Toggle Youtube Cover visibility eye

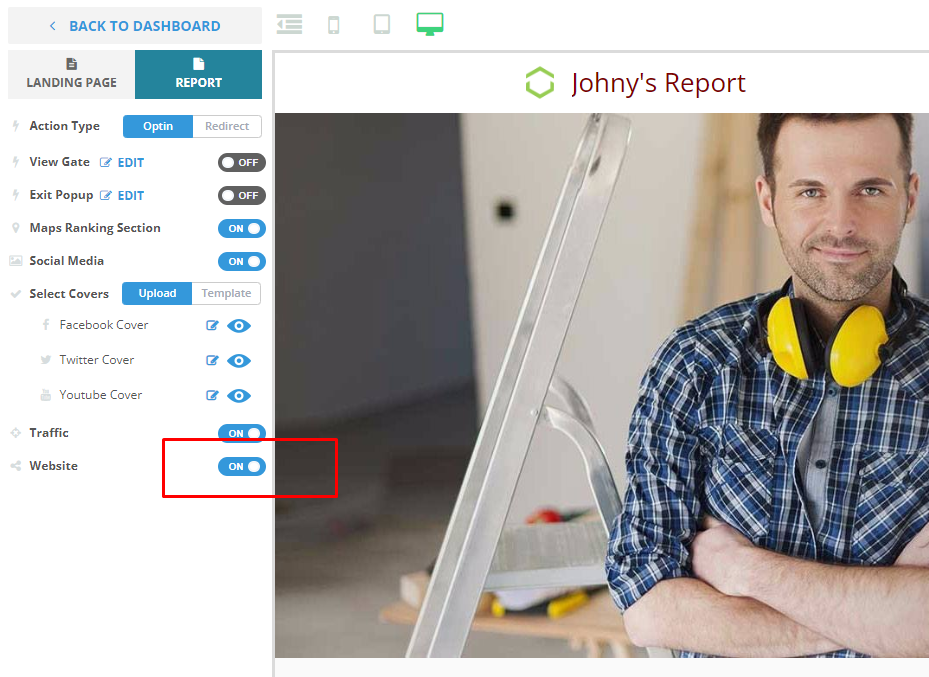[x=239, y=395]
